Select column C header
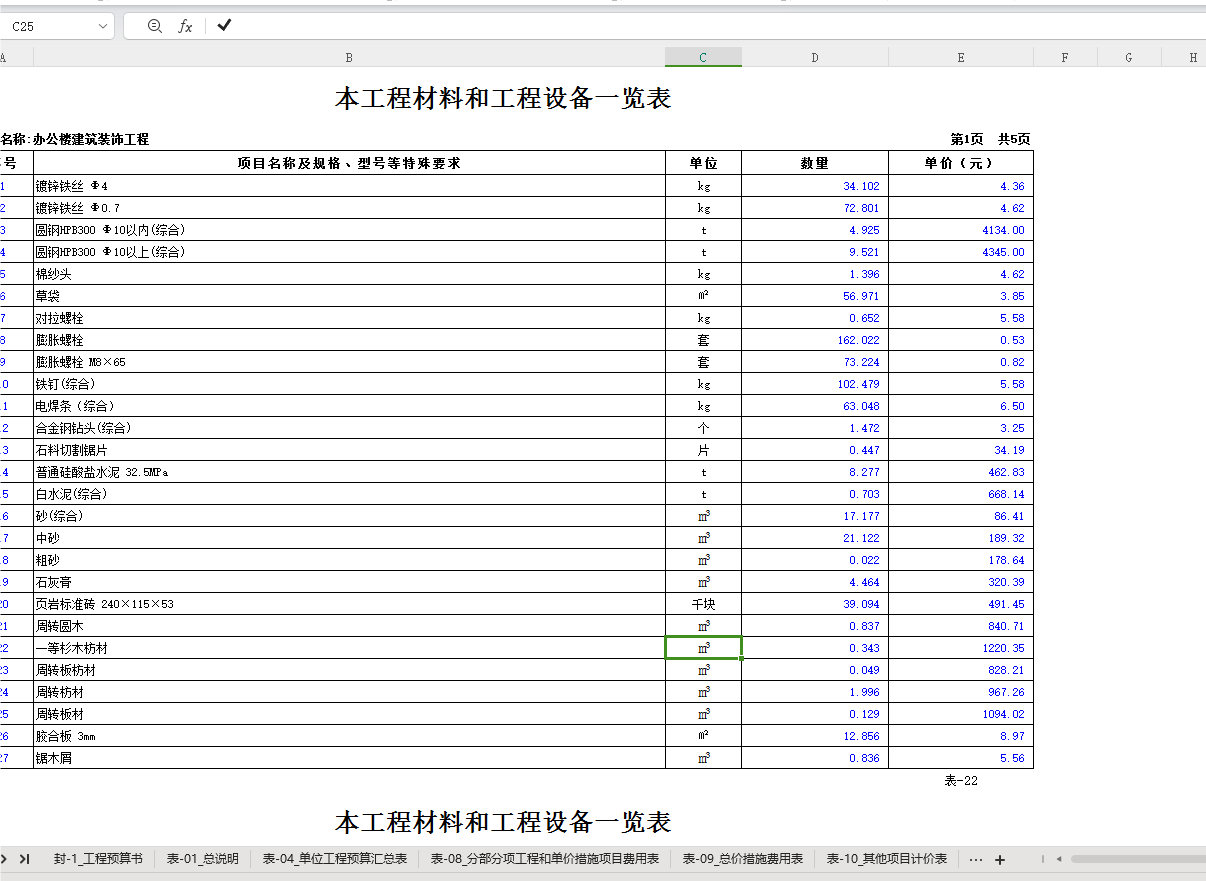The width and height of the screenshot is (1206, 881). pos(703,57)
